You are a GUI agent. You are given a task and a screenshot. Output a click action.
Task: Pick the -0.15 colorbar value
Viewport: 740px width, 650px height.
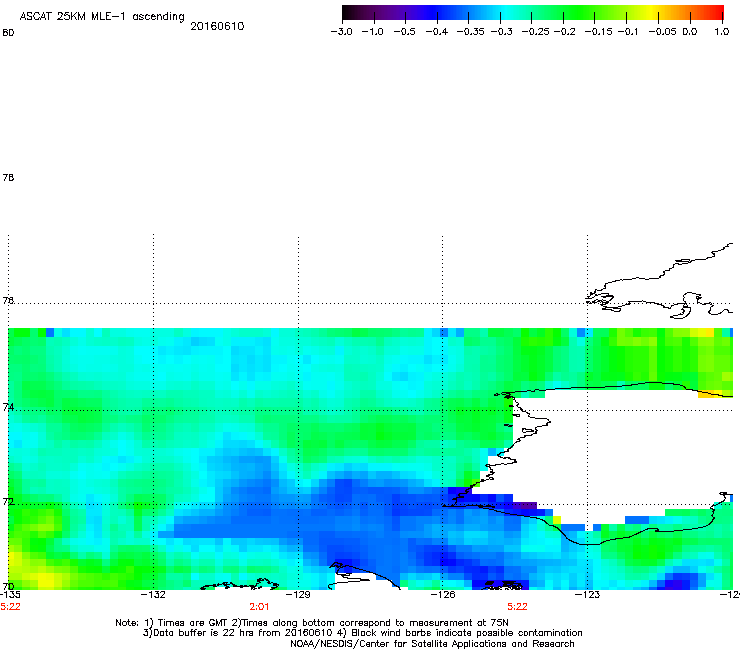[x=598, y=32]
